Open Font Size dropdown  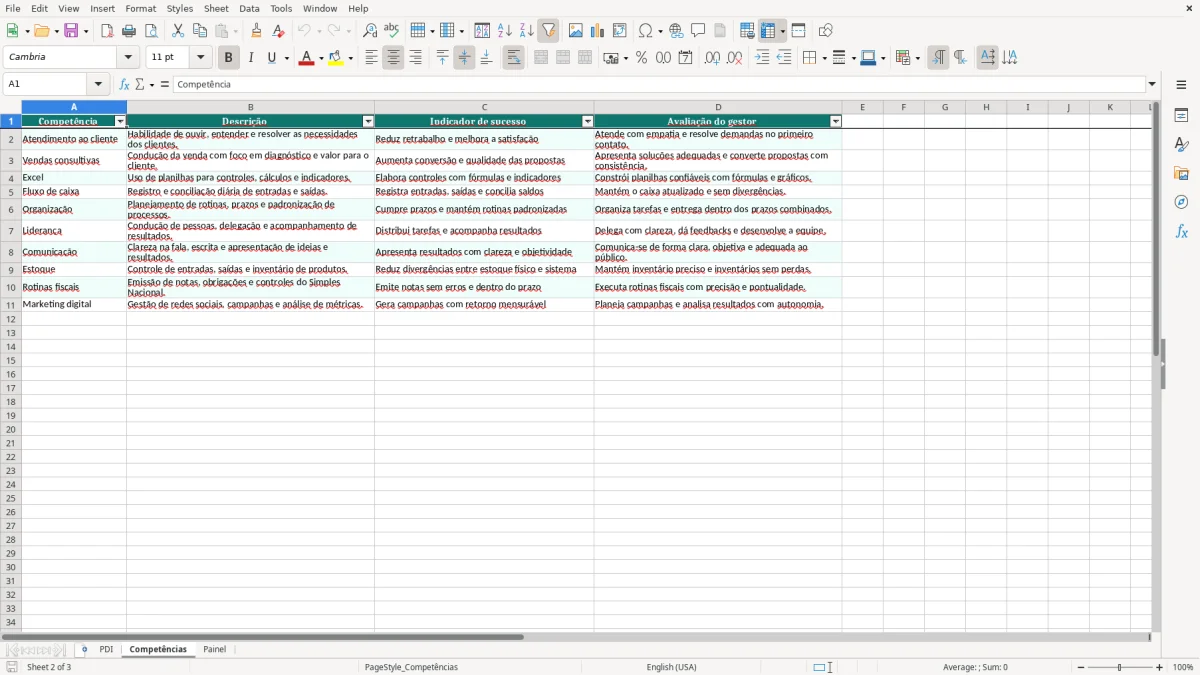click(x=200, y=58)
